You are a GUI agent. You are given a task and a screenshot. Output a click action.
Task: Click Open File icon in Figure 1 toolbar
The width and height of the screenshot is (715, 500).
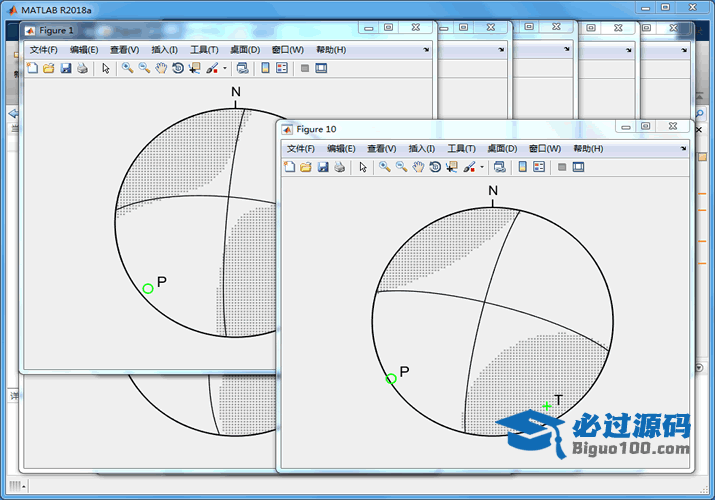(x=49, y=68)
